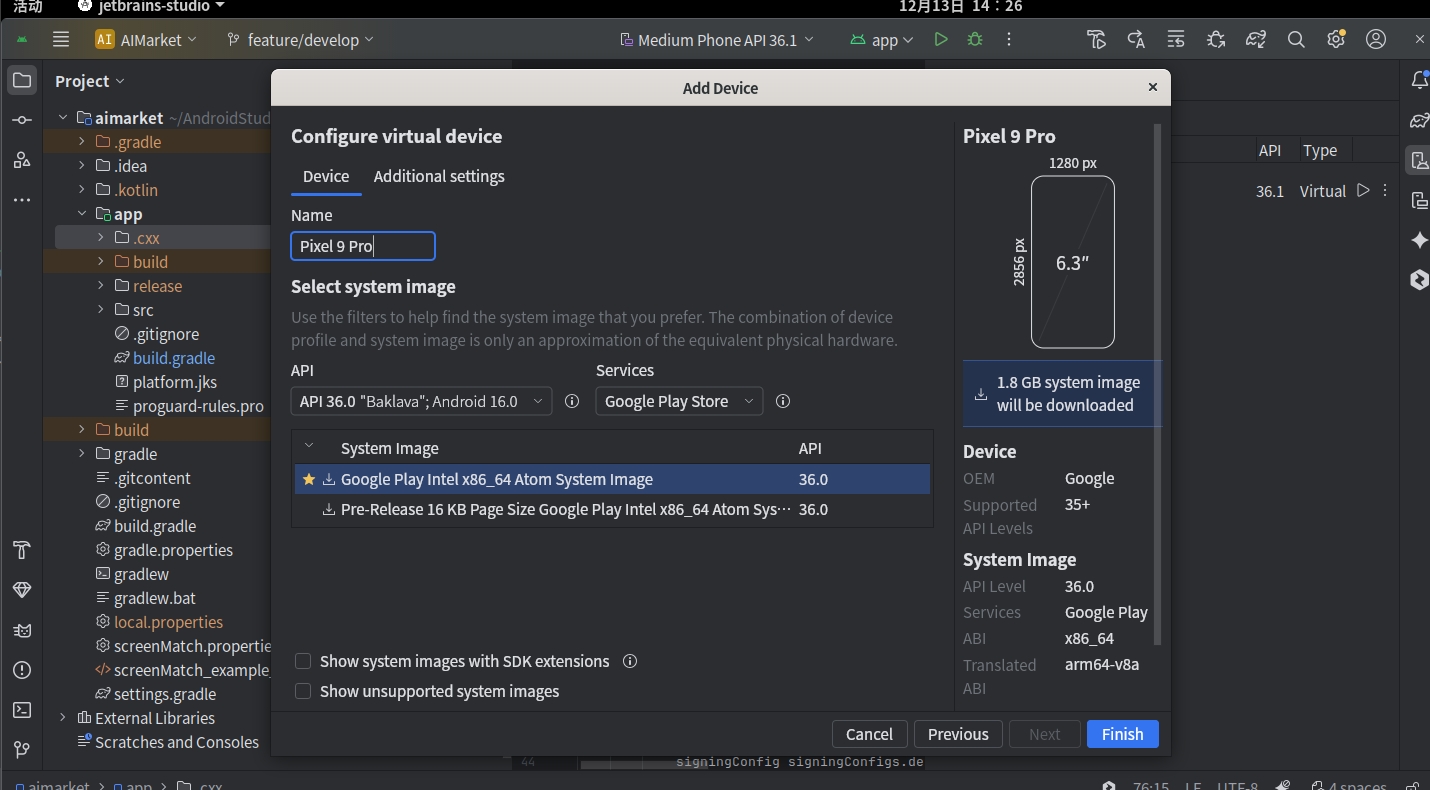
Task: Open the Google Play Store services dropdown
Action: click(678, 401)
